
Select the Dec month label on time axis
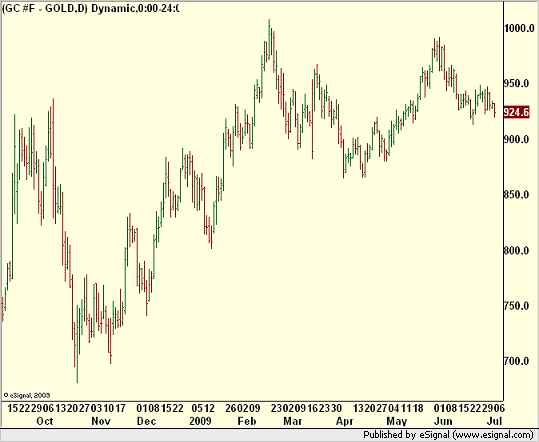pos(146,421)
